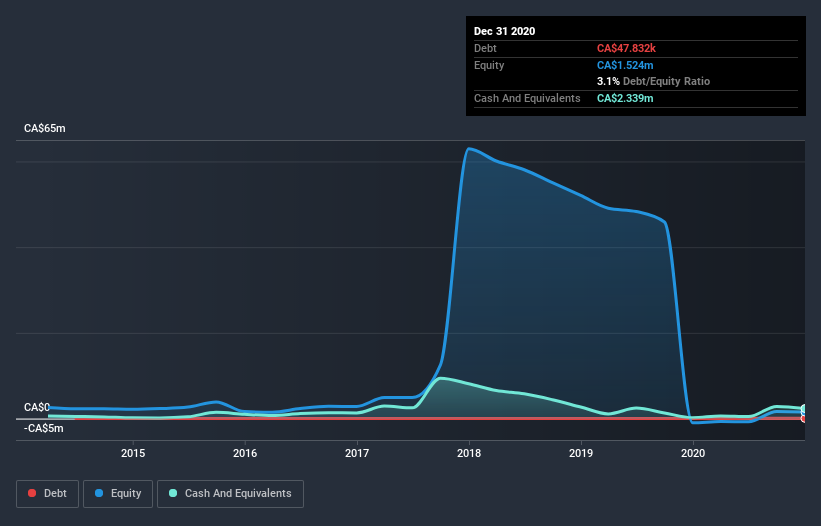Click the Equity value CA$1.524m

[625, 65]
